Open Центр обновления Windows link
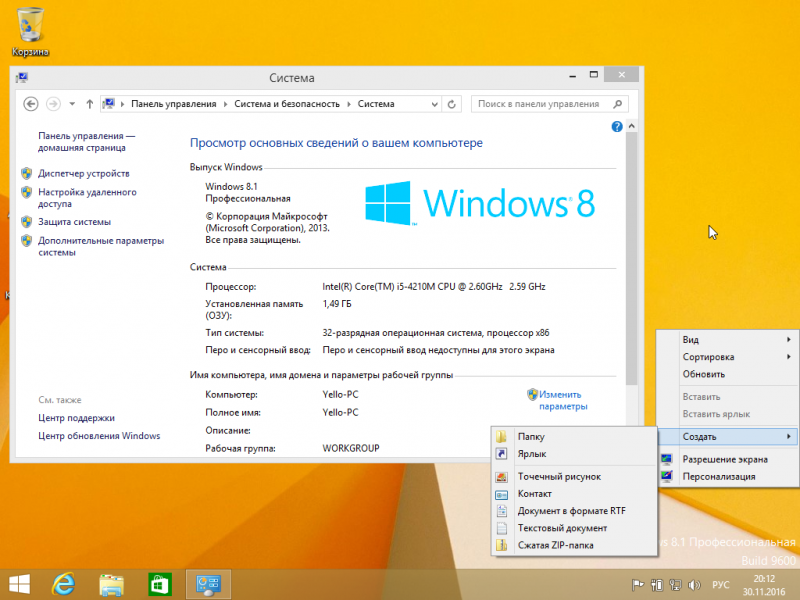Viewport: 800px width, 600px height. tap(99, 436)
